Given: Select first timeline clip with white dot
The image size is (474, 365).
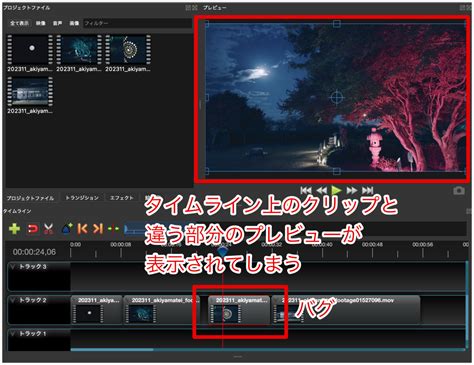Looking at the screenshot, I should [x=97, y=310].
